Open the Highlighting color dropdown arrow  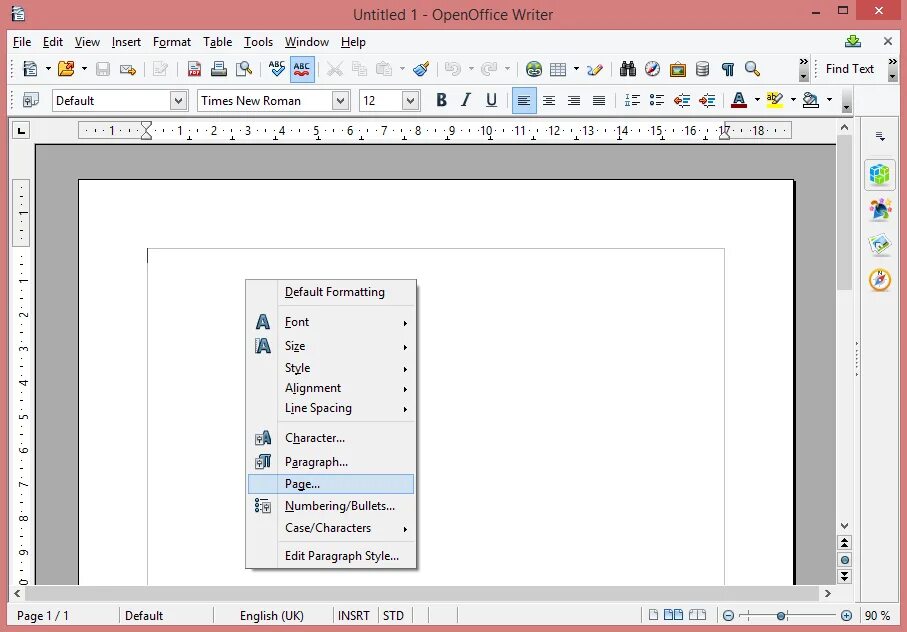[x=793, y=99]
